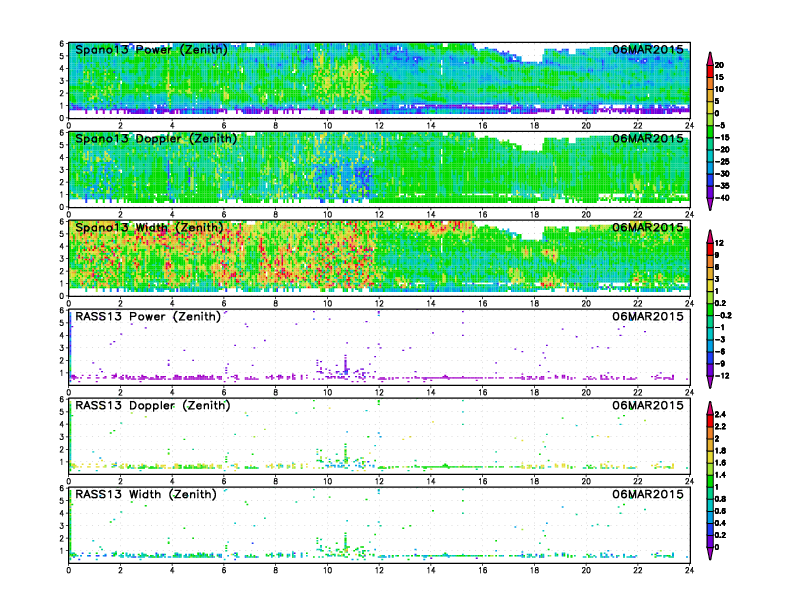
Task: Click the '0.6' label on bottom colorbar
Action: click(721, 511)
